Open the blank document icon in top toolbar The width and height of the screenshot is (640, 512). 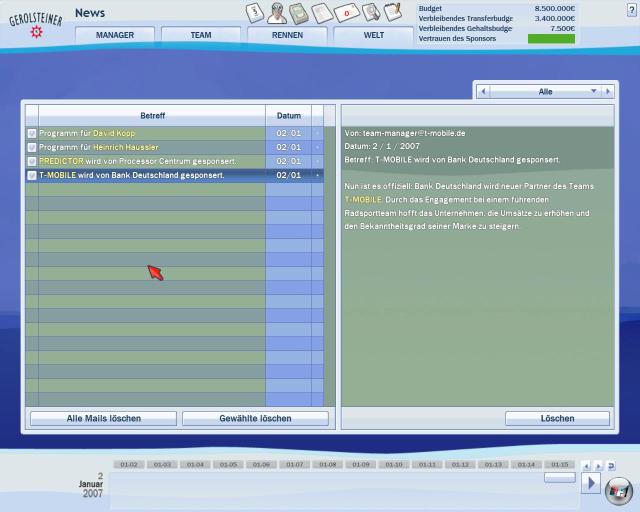[x=322, y=13]
